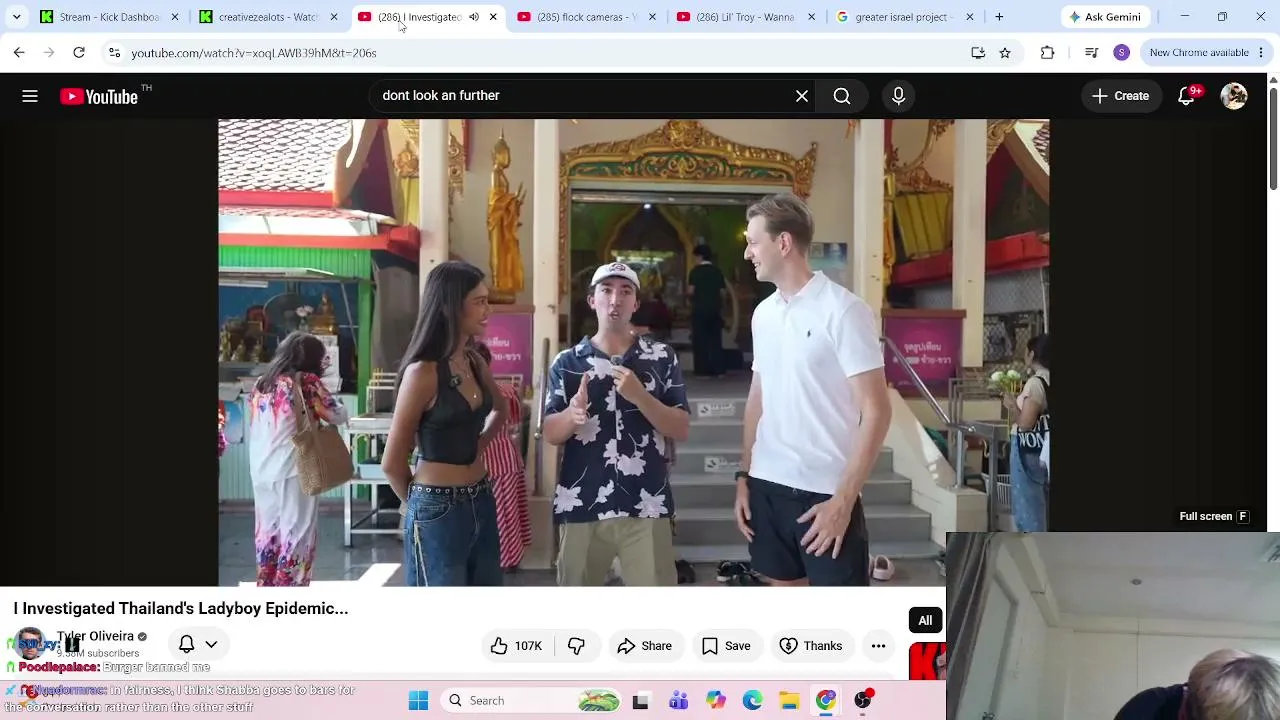1280x720 pixels.
Task: Open Task View on the taskbar
Action: [x=640, y=701]
